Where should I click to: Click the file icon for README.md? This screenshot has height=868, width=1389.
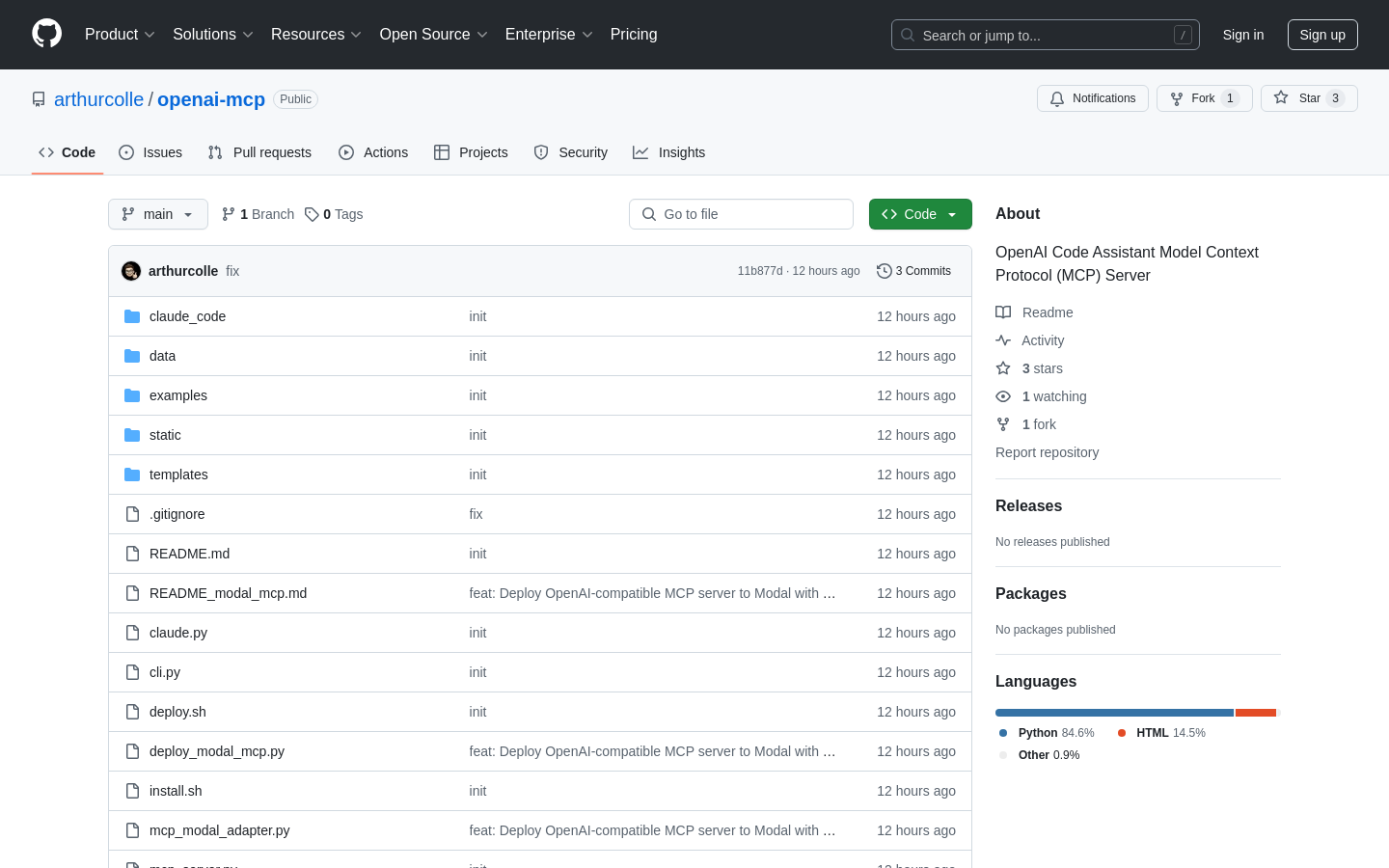132,554
